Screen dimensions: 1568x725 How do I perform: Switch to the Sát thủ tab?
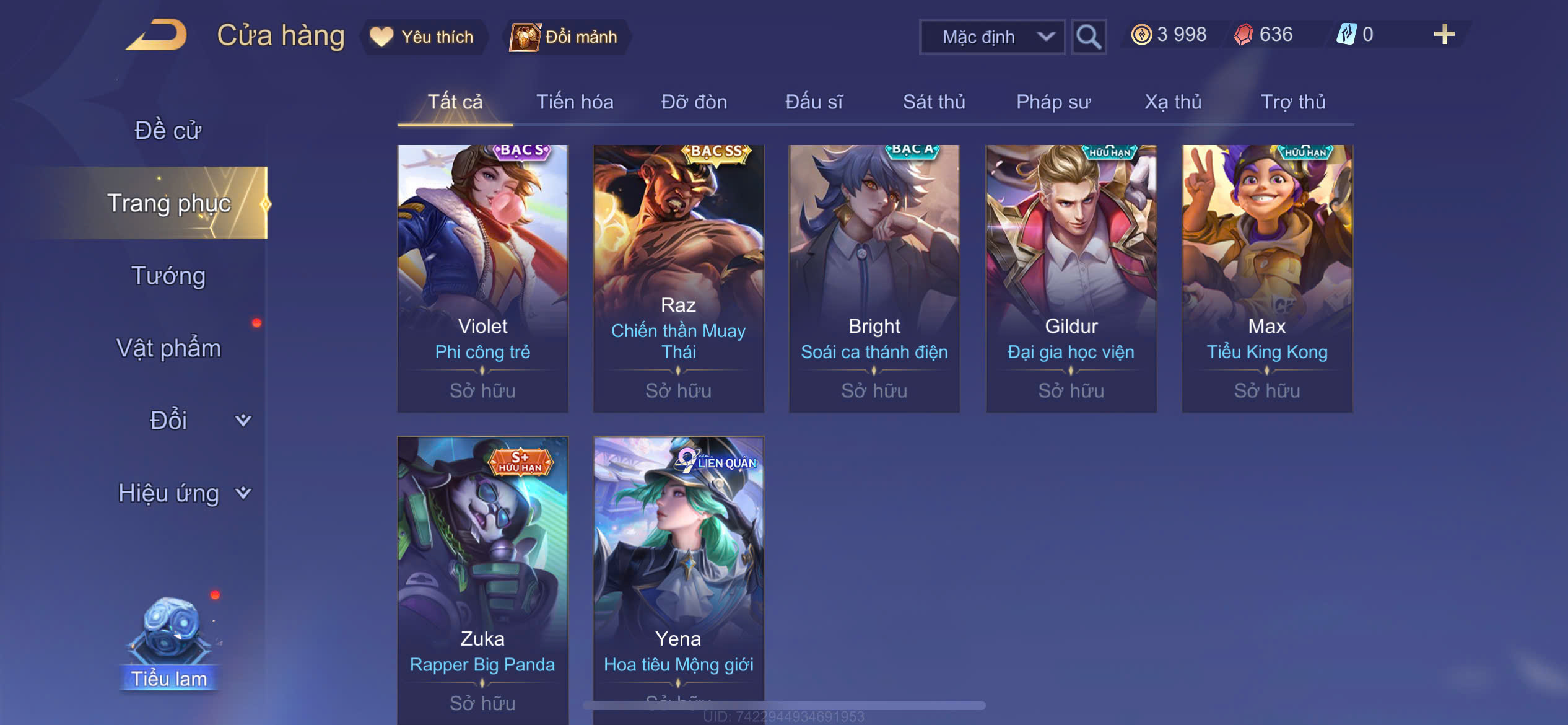tap(934, 102)
